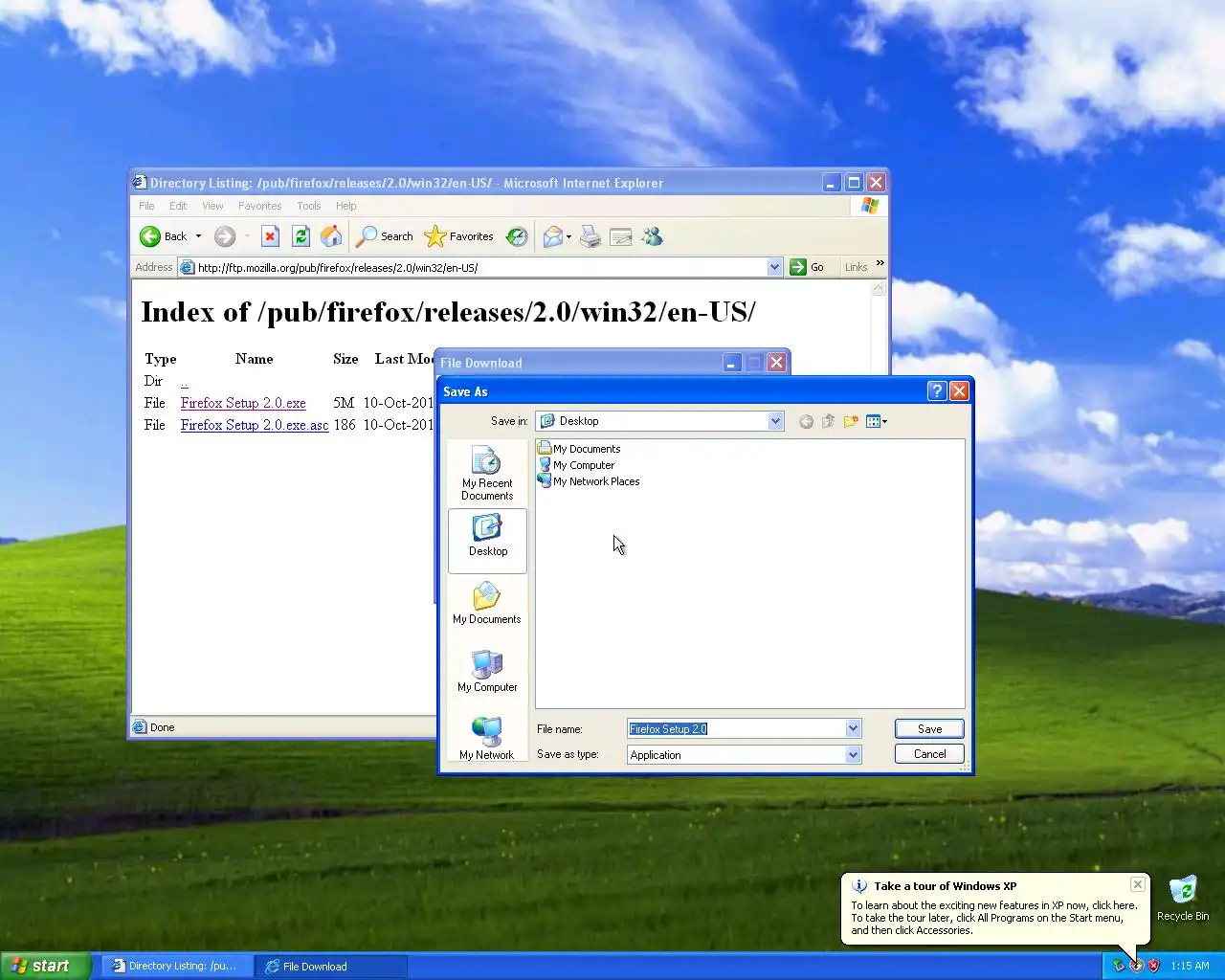The width and height of the screenshot is (1225, 980).
Task: Expand the Save as type dropdown
Action: point(853,754)
